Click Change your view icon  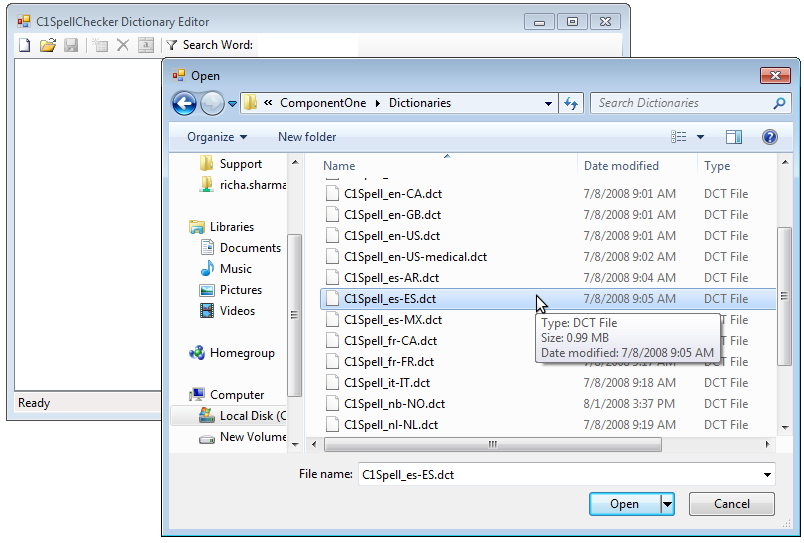(678, 137)
